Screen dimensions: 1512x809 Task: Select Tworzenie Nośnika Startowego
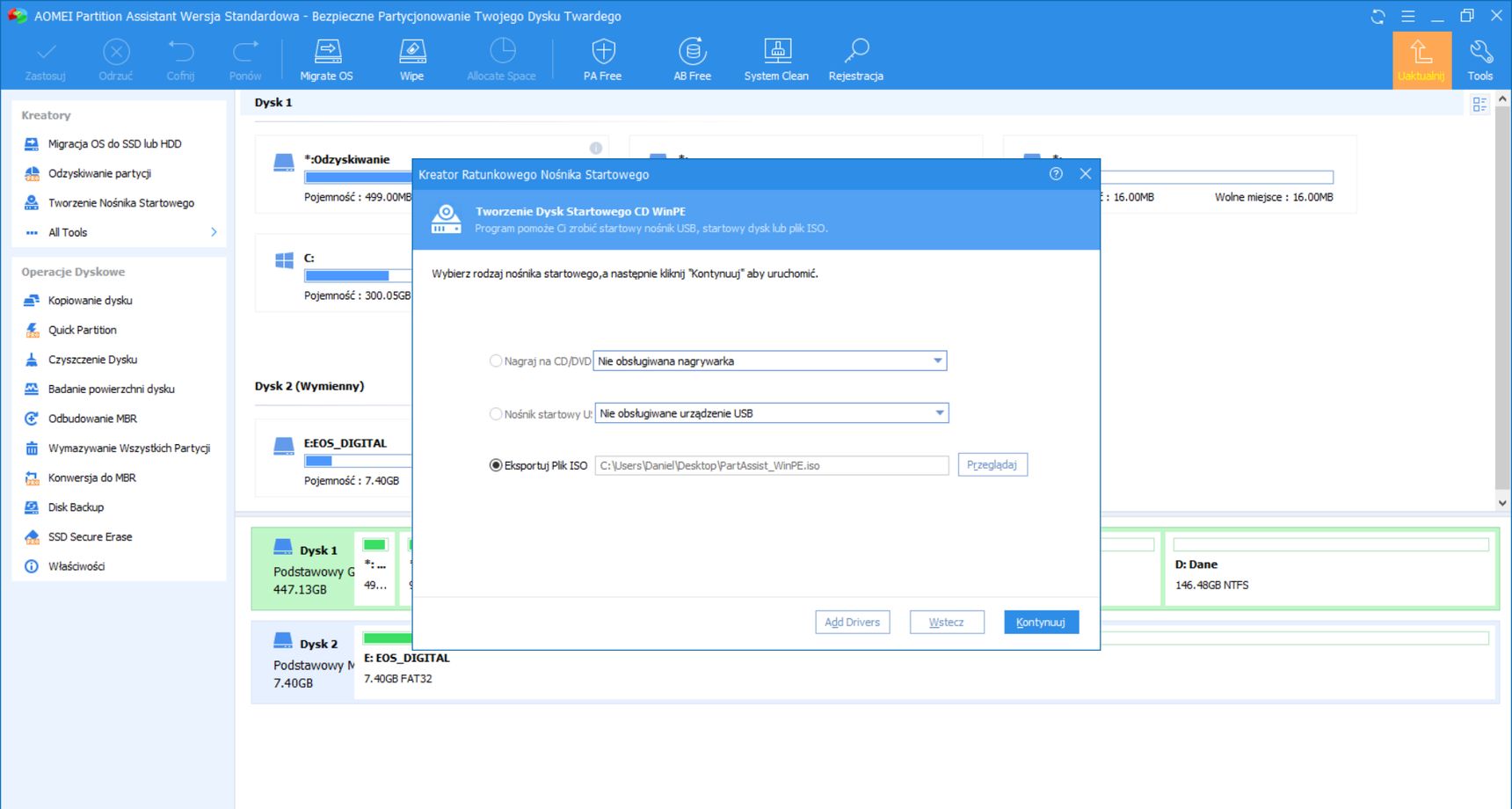click(x=121, y=203)
